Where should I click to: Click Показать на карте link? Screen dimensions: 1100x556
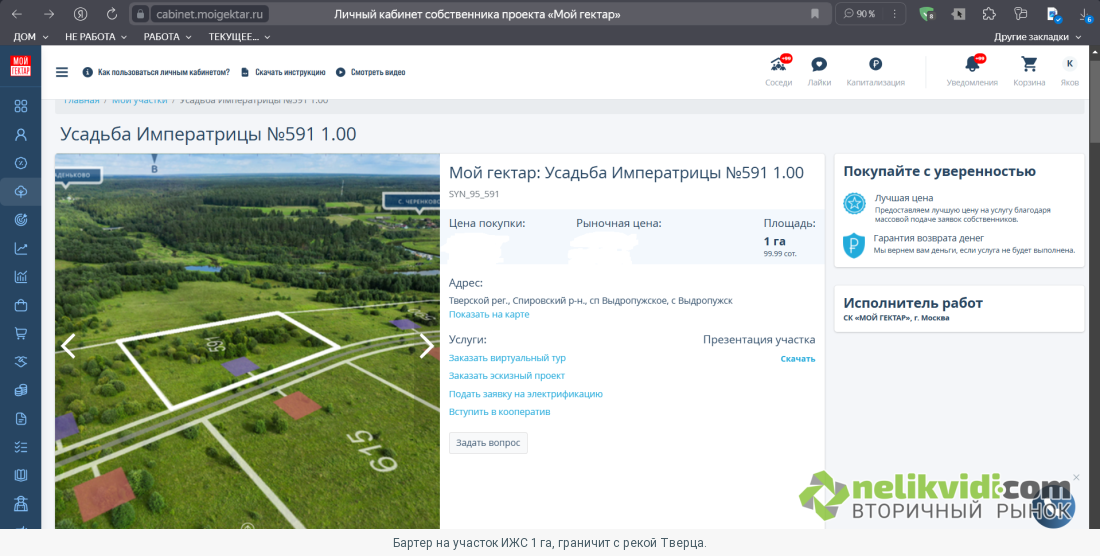[x=489, y=314]
